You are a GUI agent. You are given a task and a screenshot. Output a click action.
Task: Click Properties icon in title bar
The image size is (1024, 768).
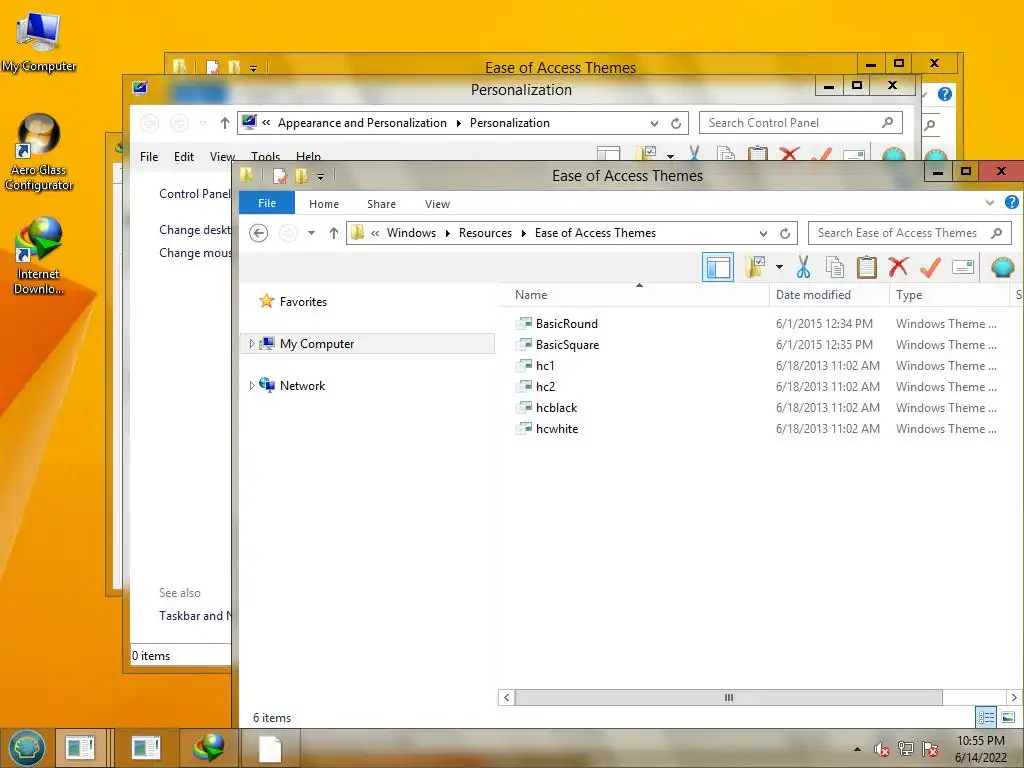pos(280,176)
